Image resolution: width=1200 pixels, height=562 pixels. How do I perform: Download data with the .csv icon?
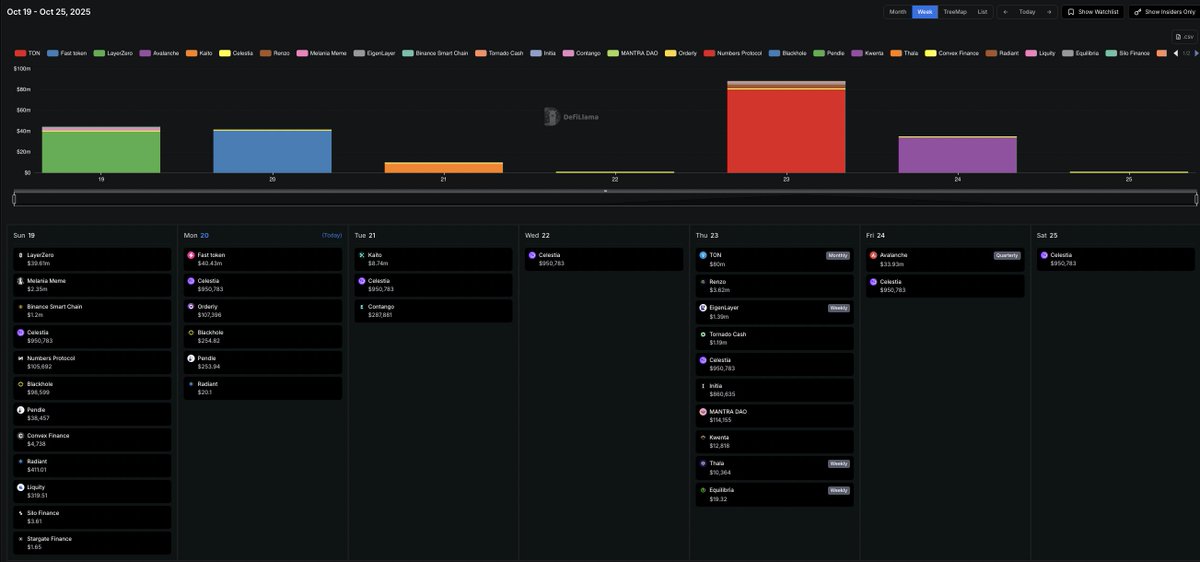tap(1183, 36)
